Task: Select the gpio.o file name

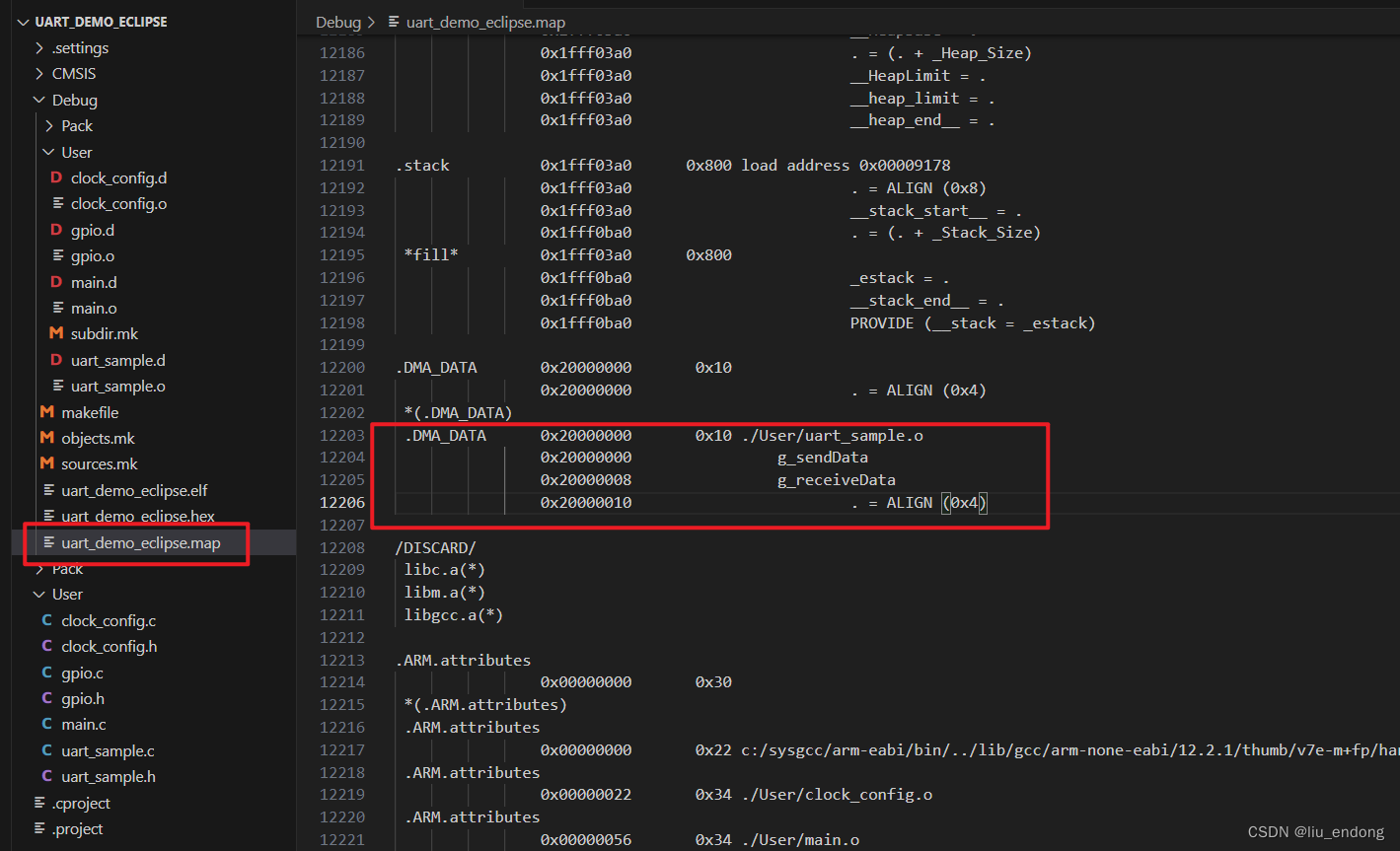Action: point(93,256)
